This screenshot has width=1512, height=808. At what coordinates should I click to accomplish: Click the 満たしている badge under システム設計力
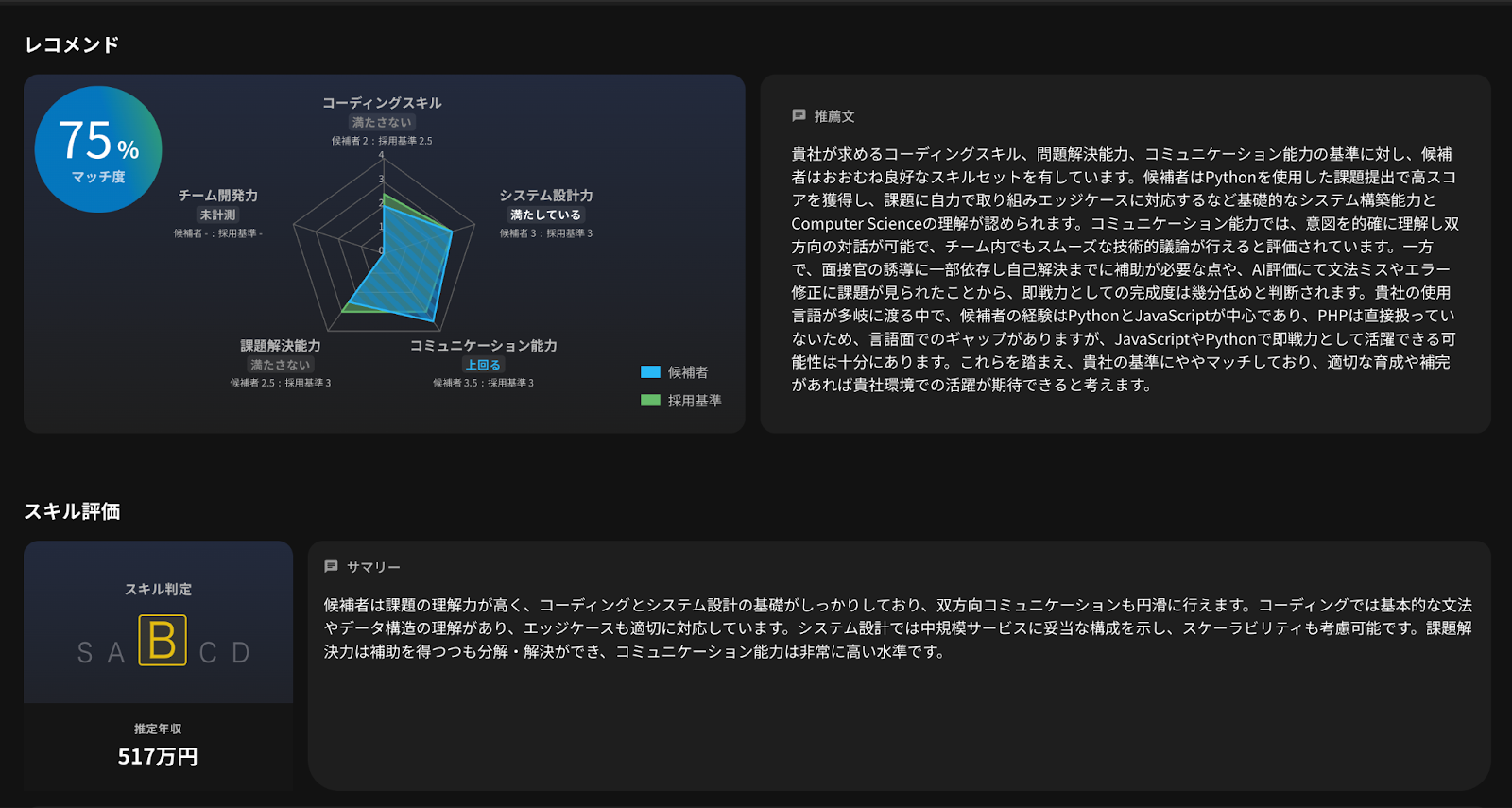click(x=545, y=215)
